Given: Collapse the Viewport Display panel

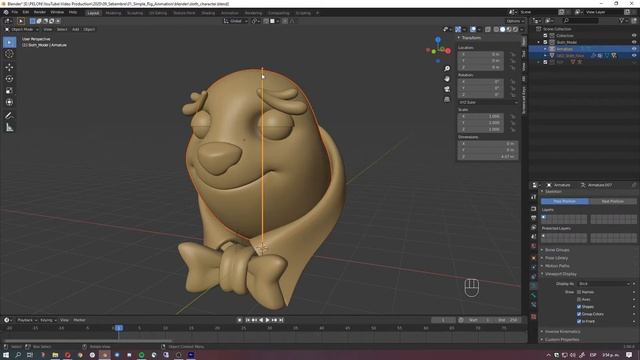Looking at the screenshot, I should [x=560, y=274].
